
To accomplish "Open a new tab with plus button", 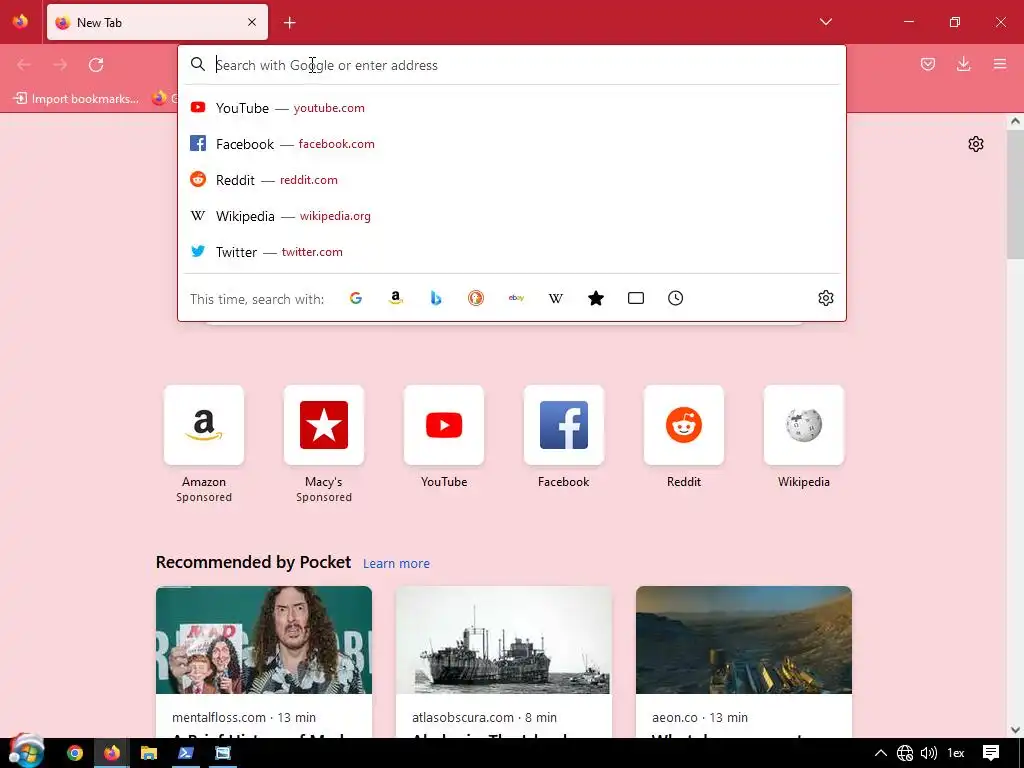I will click(x=290, y=23).
